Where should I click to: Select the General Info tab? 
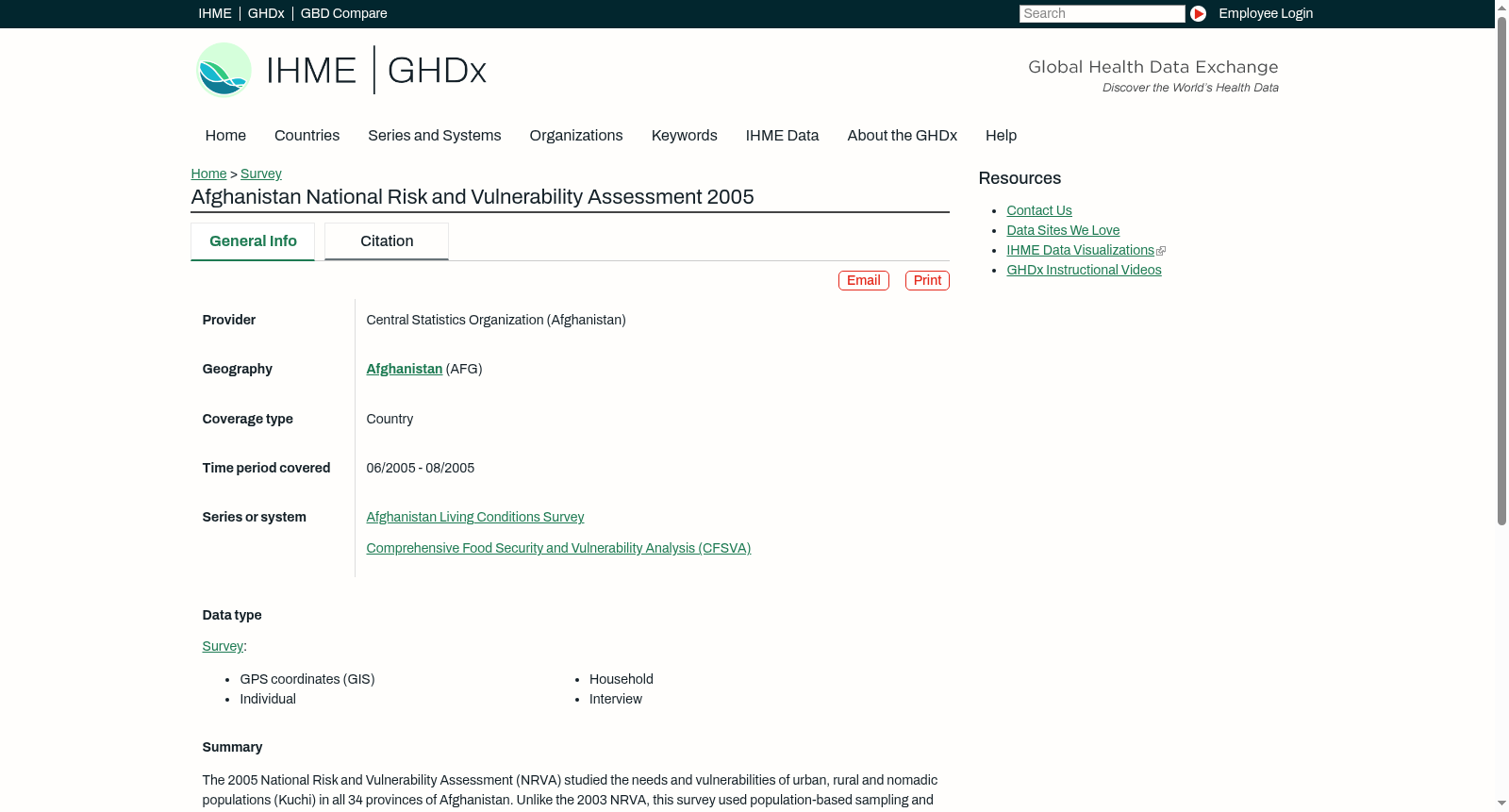tap(253, 241)
